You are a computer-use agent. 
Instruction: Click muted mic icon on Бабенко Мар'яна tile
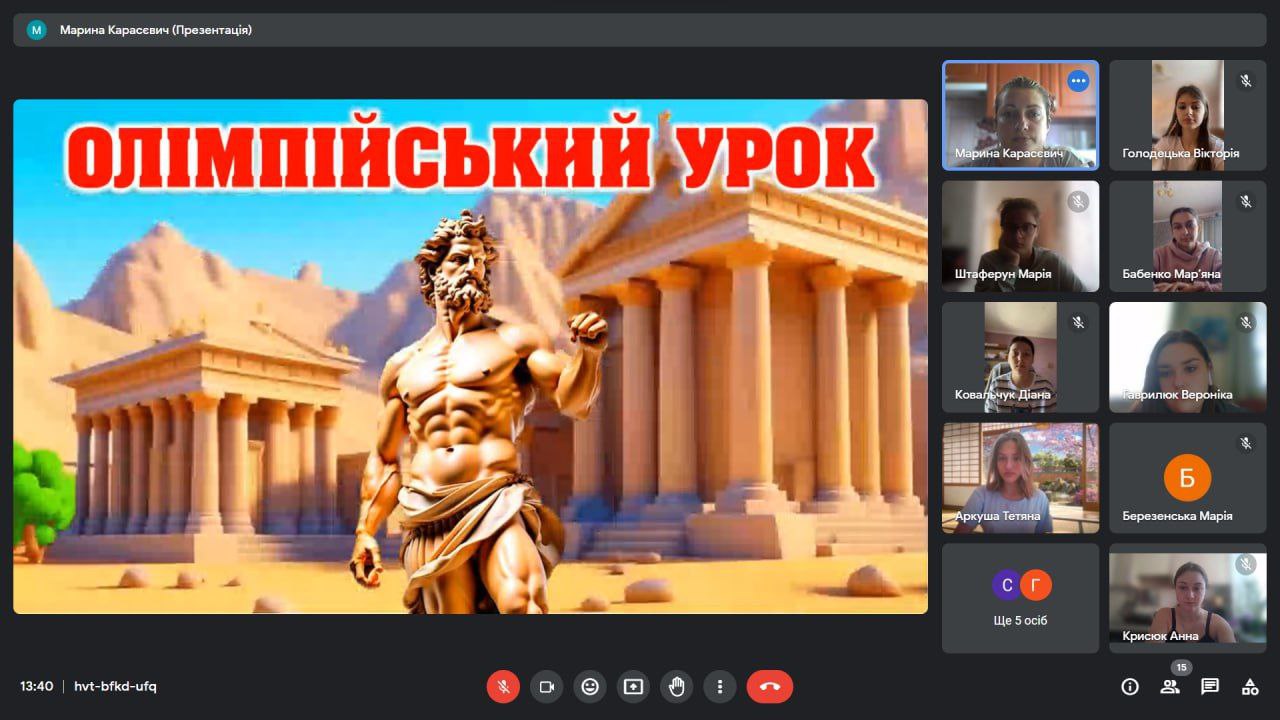click(x=1246, y=201)
